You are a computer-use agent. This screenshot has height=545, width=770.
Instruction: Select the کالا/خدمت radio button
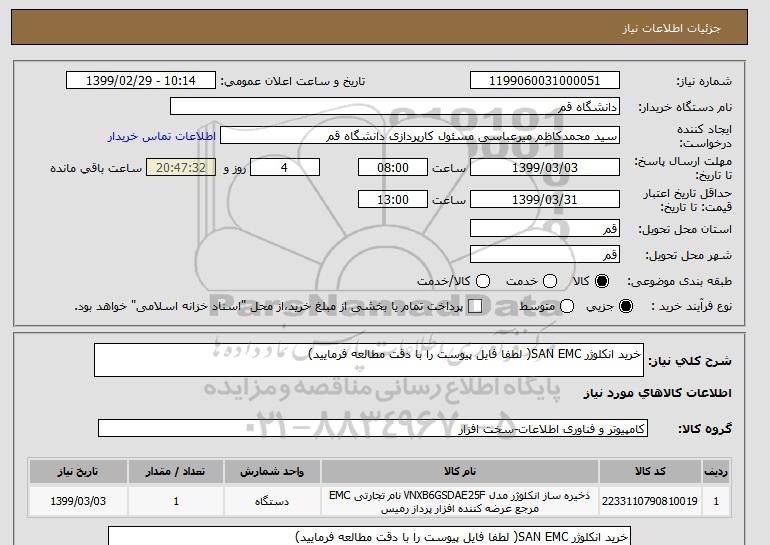point(483,281)
